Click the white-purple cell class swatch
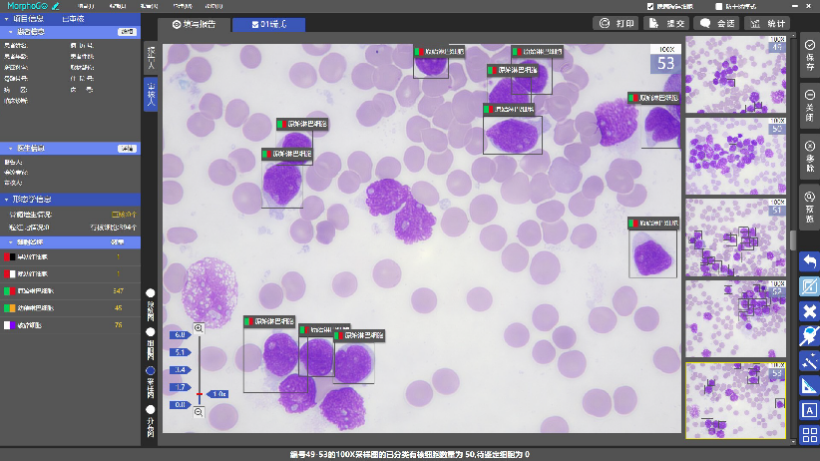 point(9,325)
